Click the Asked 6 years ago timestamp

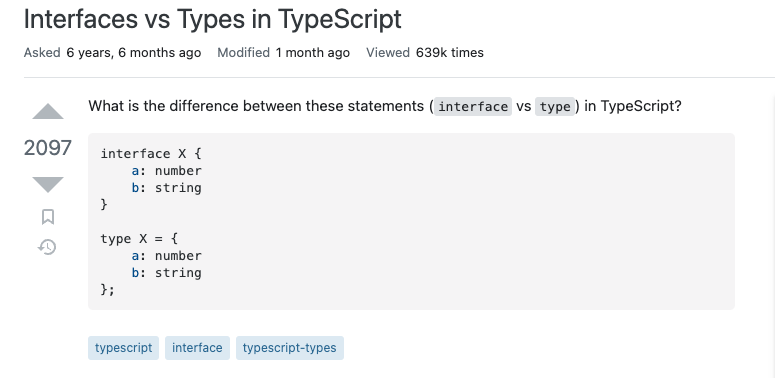(112, 53)
